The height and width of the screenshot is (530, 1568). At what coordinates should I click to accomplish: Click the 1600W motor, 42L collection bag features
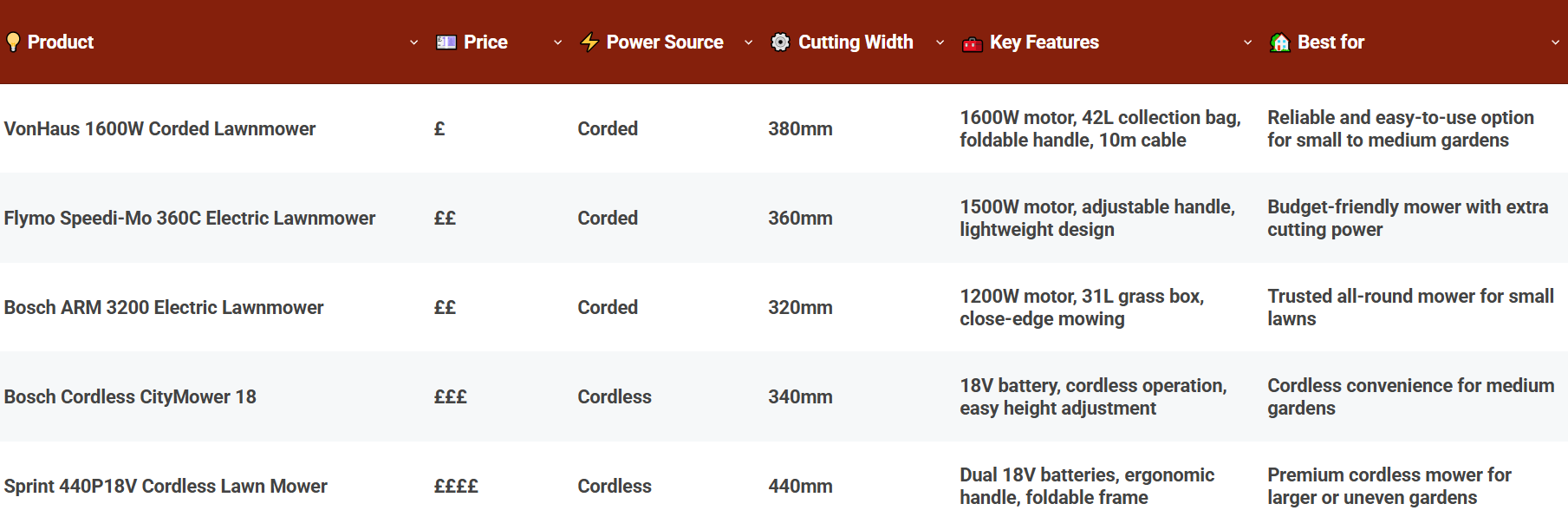1100,129
